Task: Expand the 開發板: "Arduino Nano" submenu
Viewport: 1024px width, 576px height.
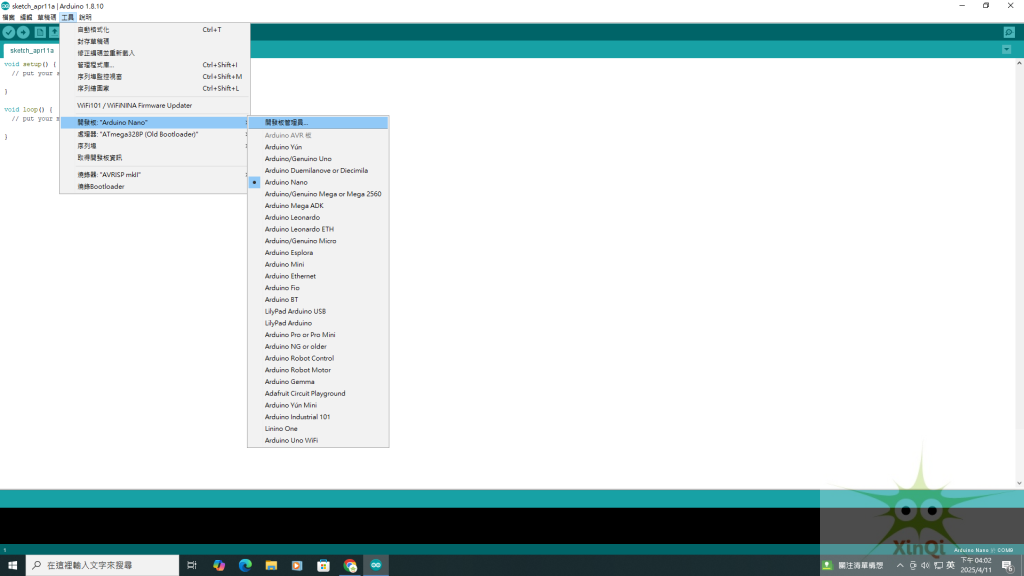Action: point(155,122)
